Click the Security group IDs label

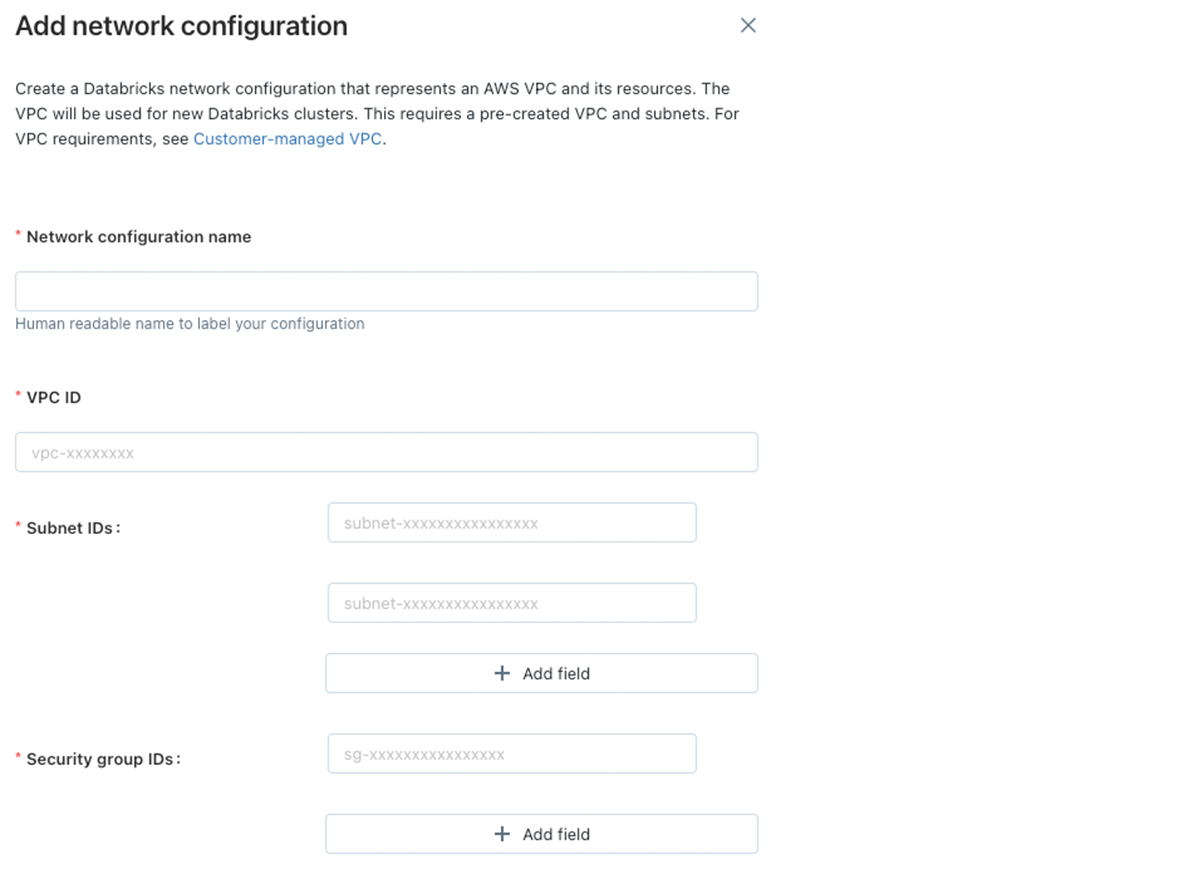click(103, 759)
